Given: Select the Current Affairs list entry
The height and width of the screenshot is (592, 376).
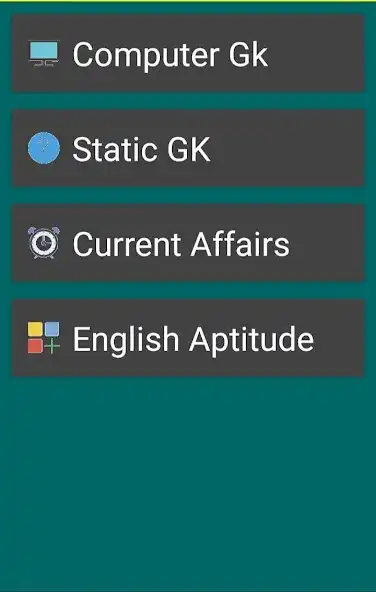Looking at the screenshot, I should click(x=188, y=243).
